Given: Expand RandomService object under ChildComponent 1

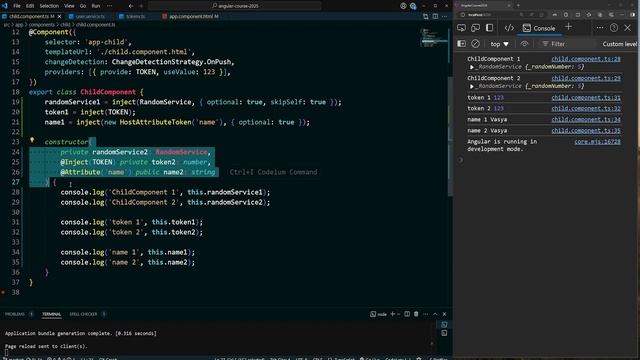Looking at the screenshot, I should [472, 67].
